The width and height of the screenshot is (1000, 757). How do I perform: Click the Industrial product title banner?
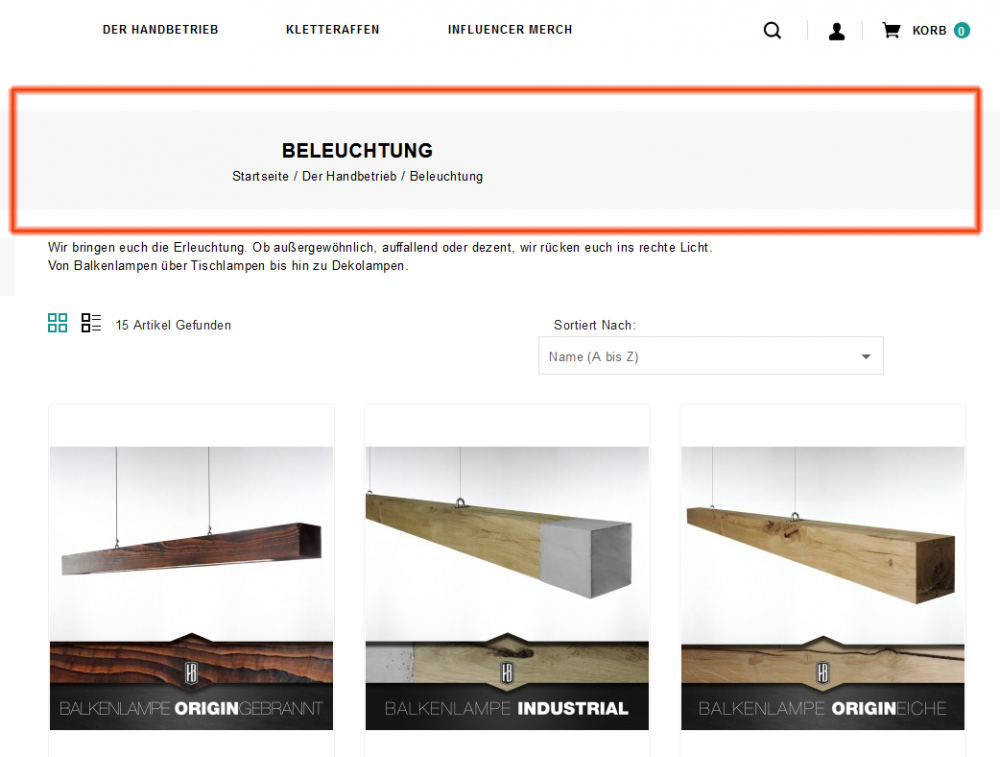(x=507, y=708)
